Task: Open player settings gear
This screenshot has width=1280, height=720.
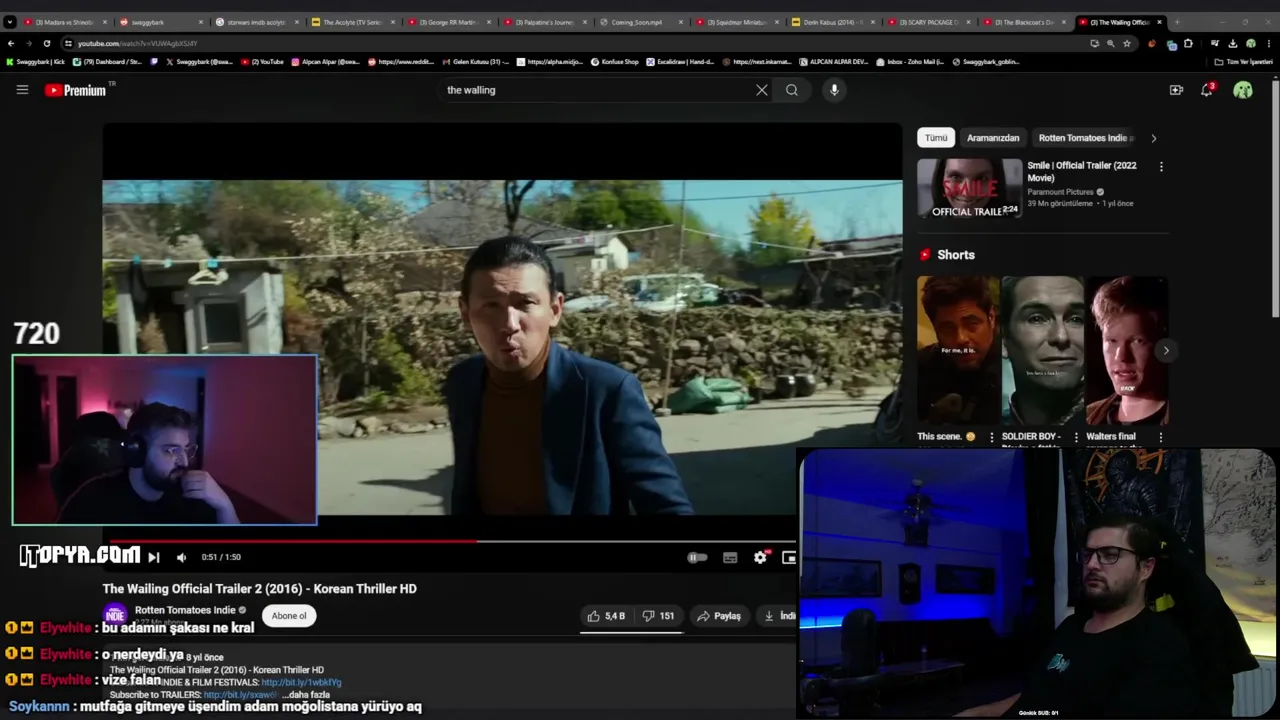Action: tap(760, 557)
